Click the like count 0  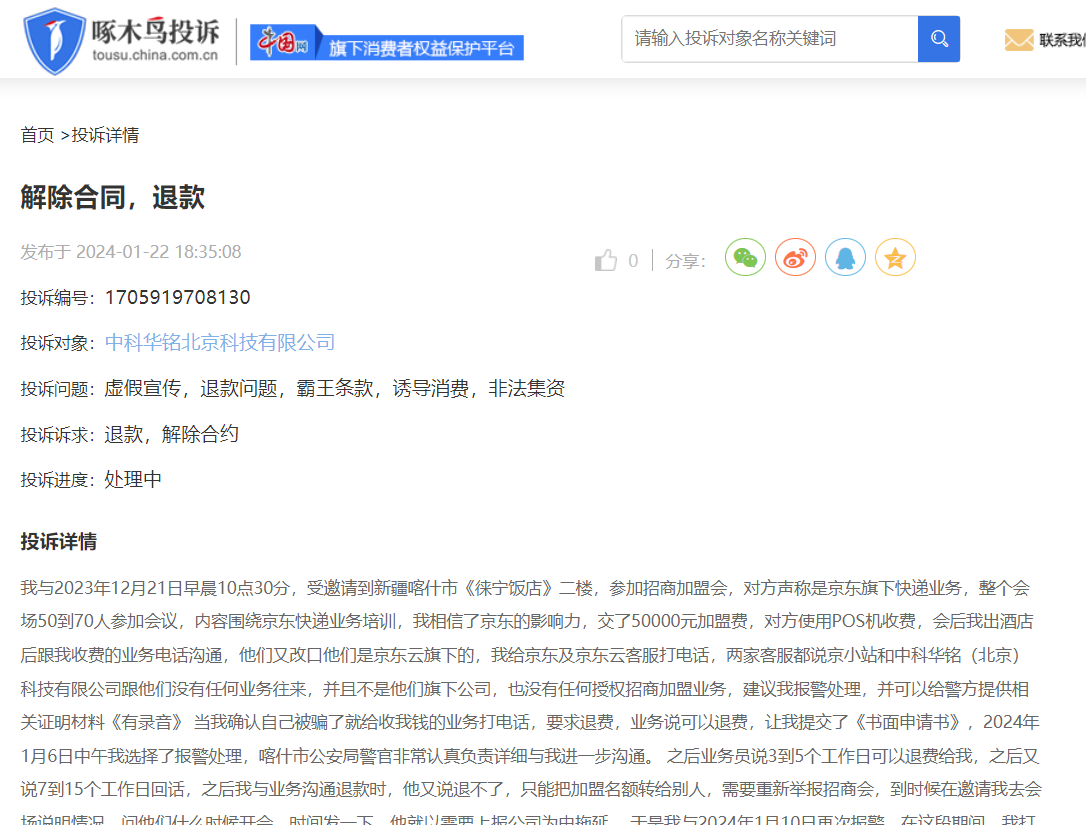coord(633,260)
